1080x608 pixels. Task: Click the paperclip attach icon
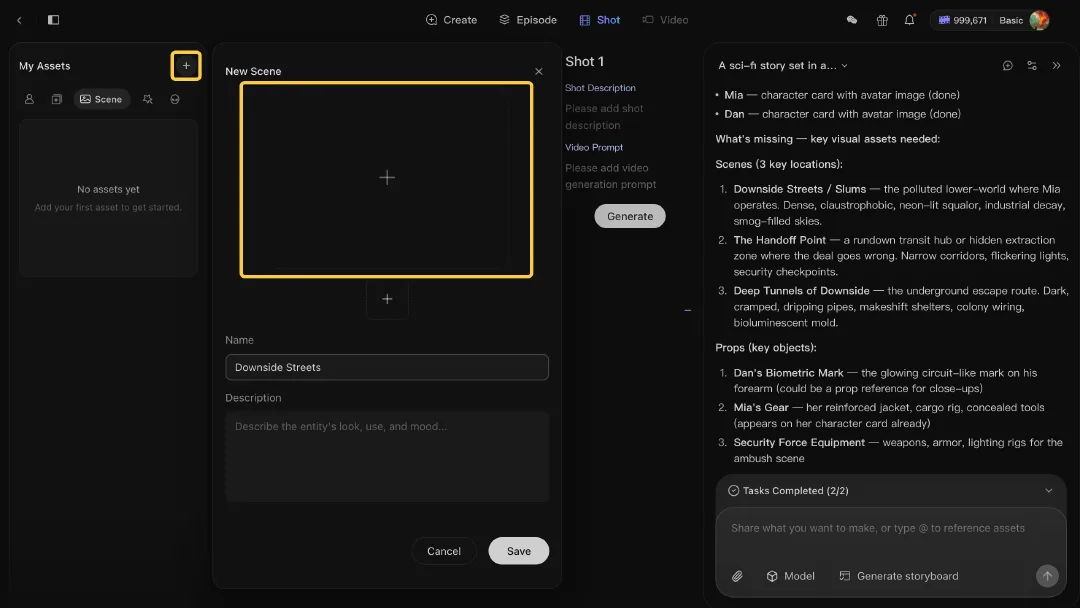737,576
